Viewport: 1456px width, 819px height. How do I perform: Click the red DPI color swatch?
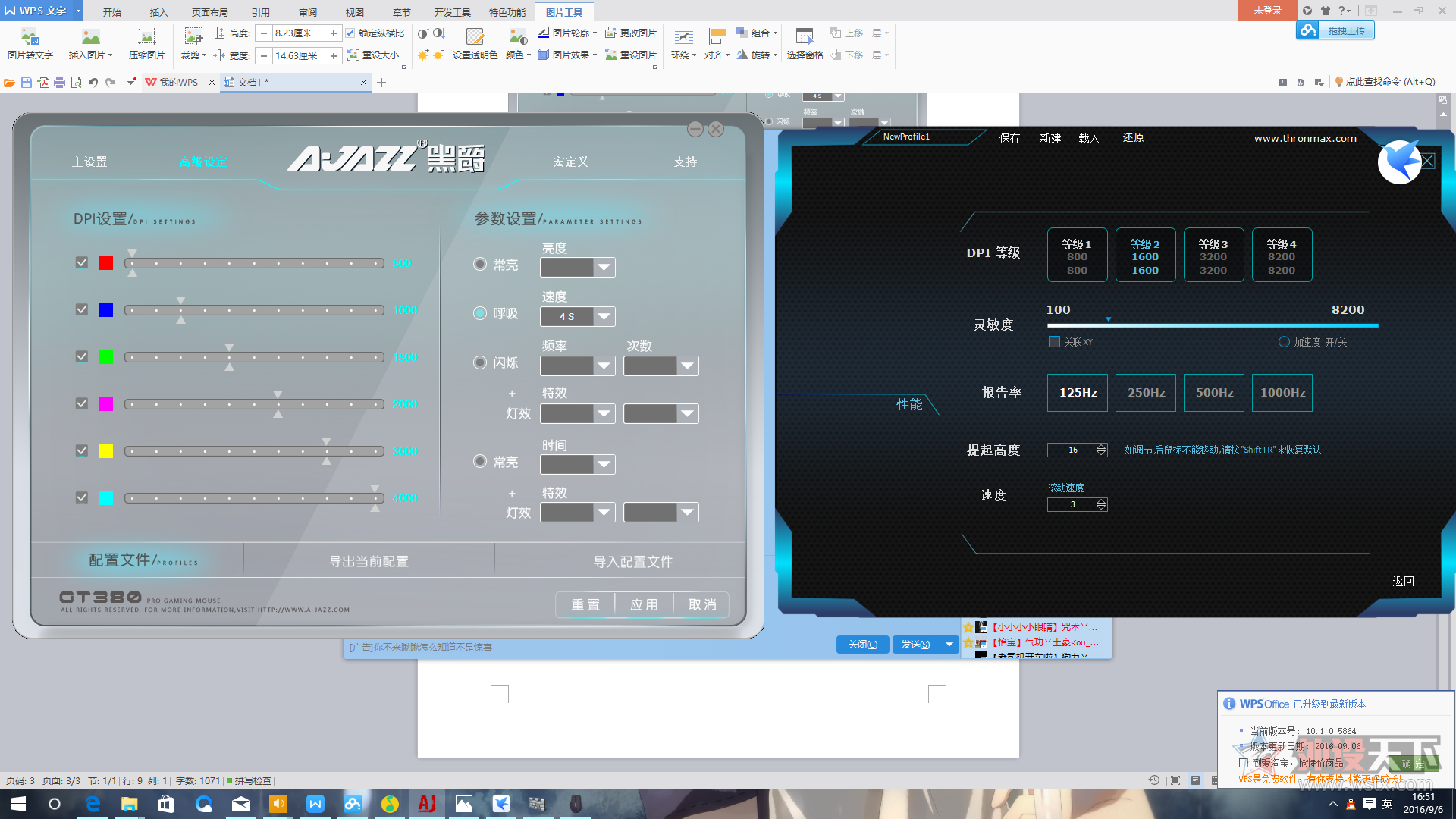(x=106, y=262)
